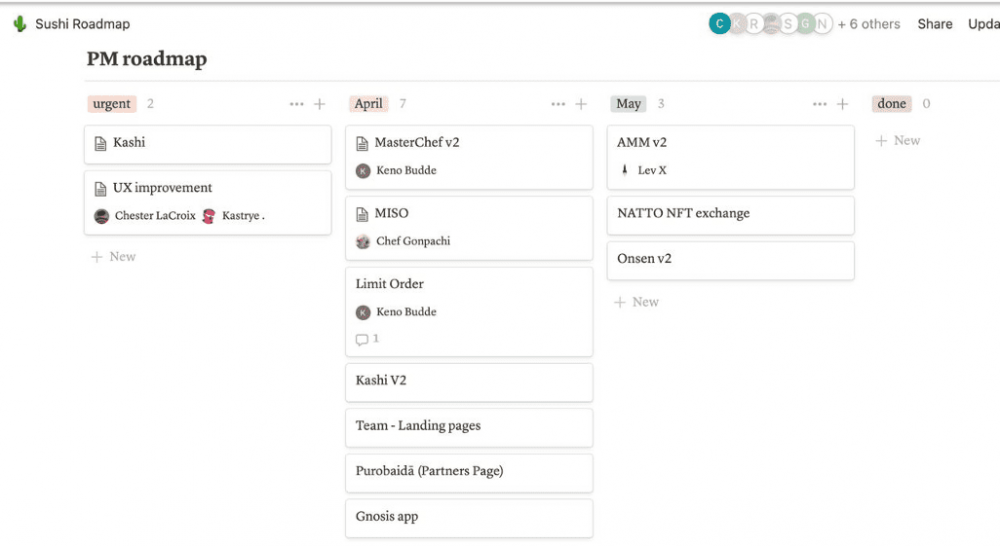Click the plus icon in May column header
The image size is (1000, 546).
click(842, 104)
